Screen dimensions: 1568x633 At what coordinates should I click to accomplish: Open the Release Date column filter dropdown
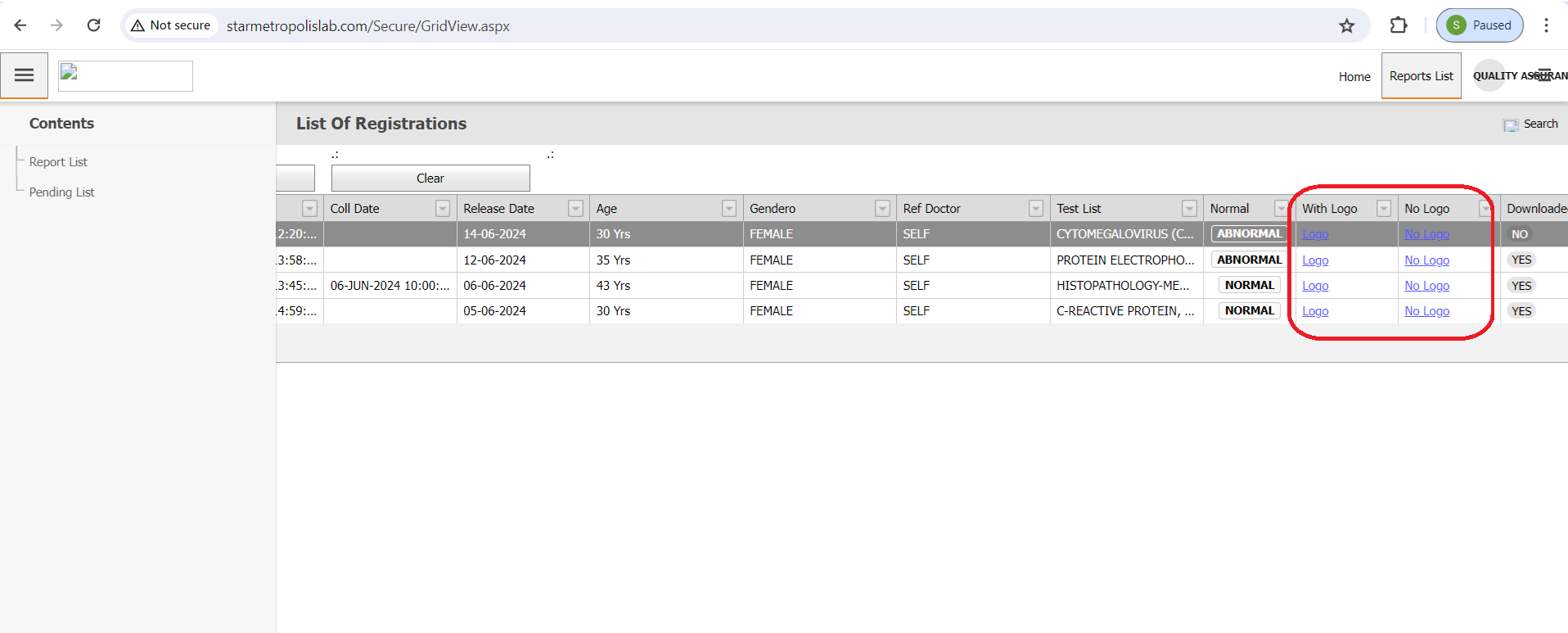[x=575, y=209]
